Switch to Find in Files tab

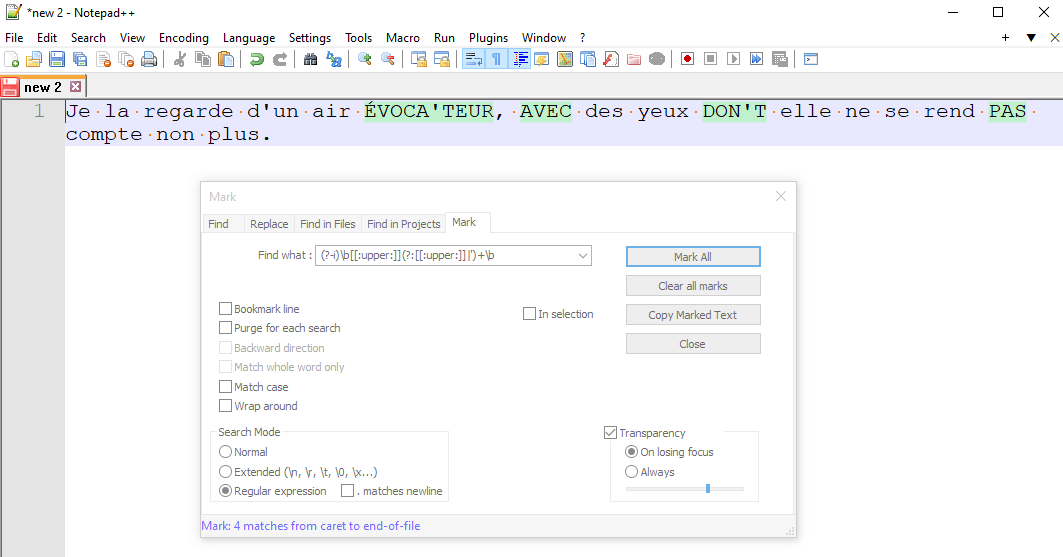pyautogui.click(x=327, y=224)
